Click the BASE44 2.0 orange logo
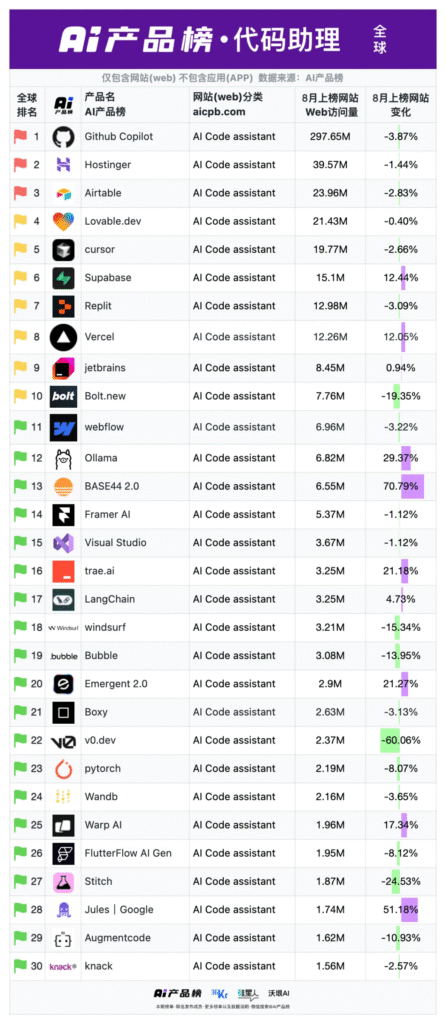The width and height of the screenshot is (446, 1024). tap(63, 487)
